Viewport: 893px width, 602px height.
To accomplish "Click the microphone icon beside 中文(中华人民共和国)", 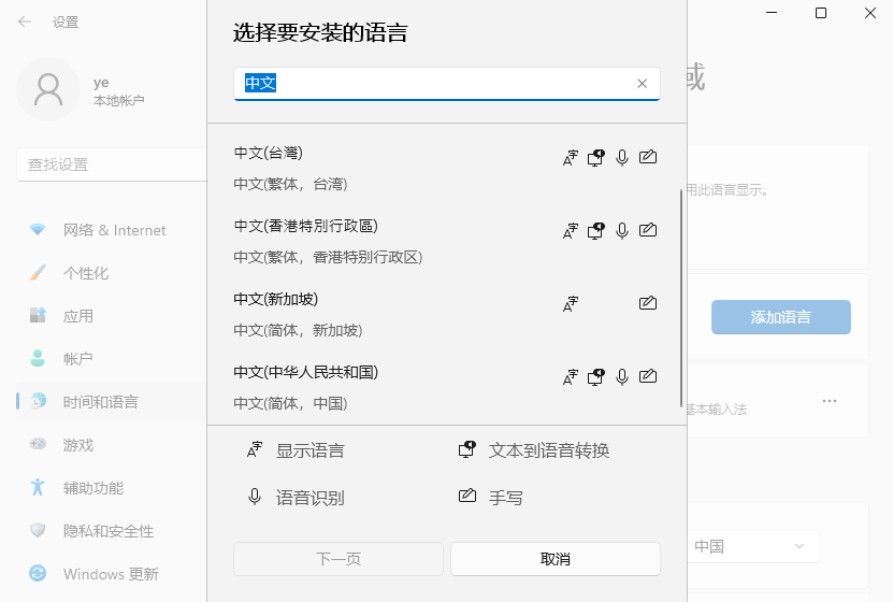I will pyautogui.click(x=622, y=377).
